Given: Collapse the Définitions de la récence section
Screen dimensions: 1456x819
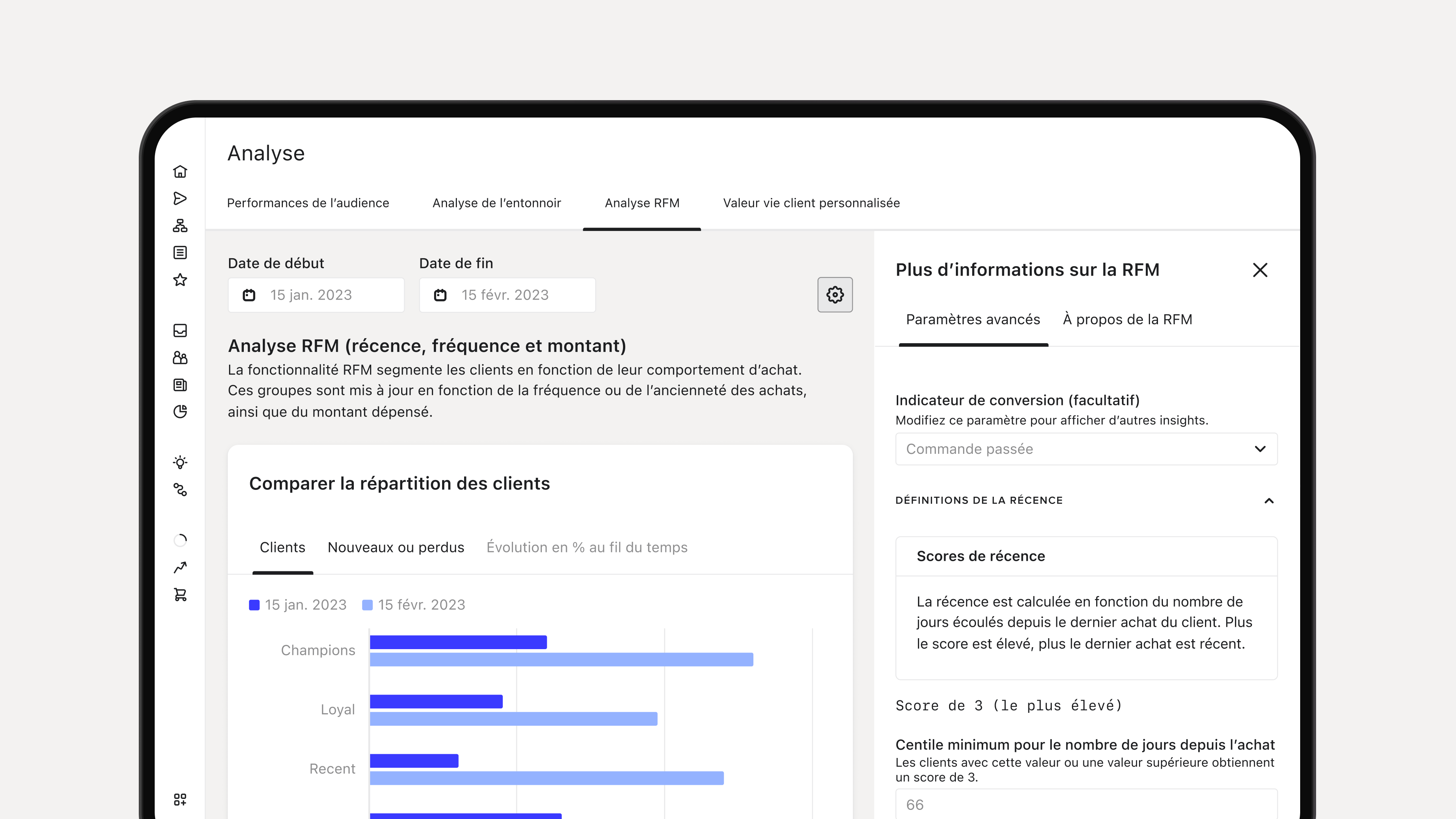Looking at the screenshot, I should click(x=1269, y=501).
